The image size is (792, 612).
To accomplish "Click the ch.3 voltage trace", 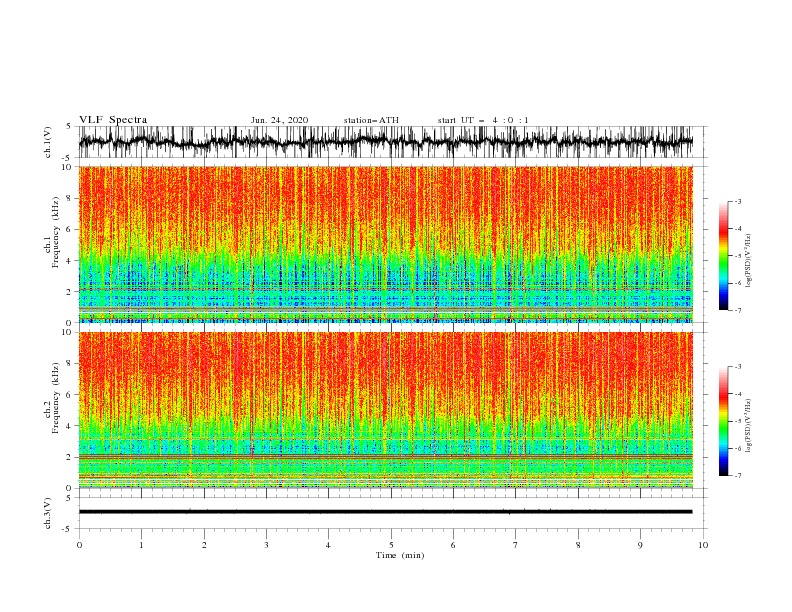I will [x=385, y=512].
